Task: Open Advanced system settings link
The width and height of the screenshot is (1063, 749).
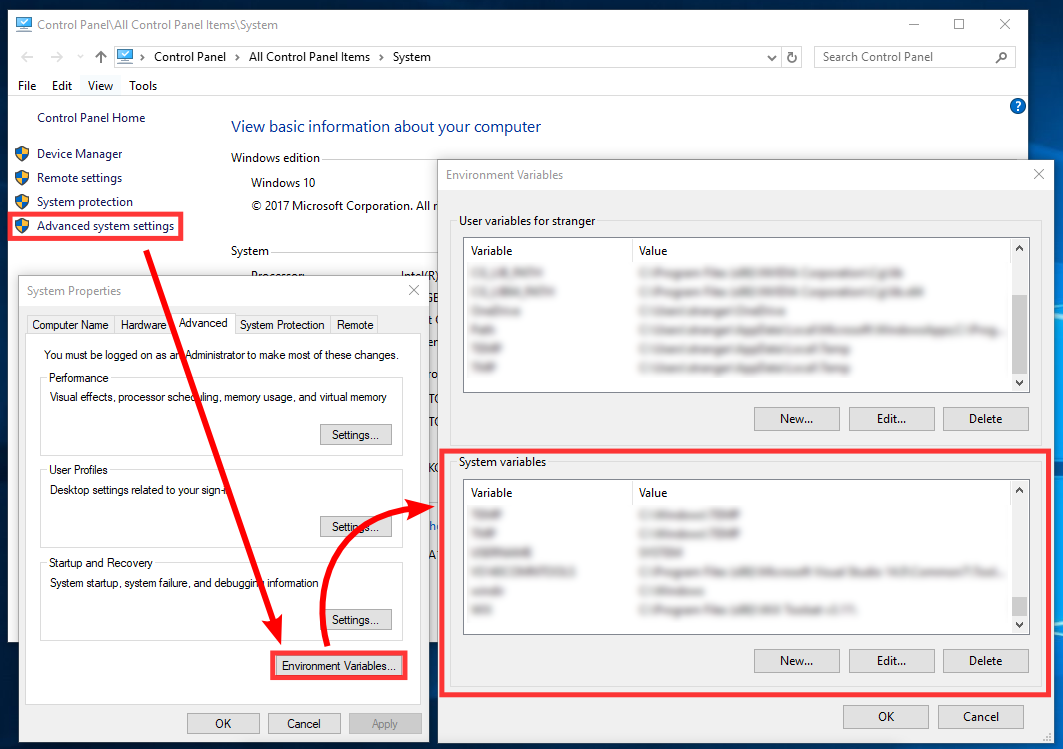Action: (x=105, y=226)
